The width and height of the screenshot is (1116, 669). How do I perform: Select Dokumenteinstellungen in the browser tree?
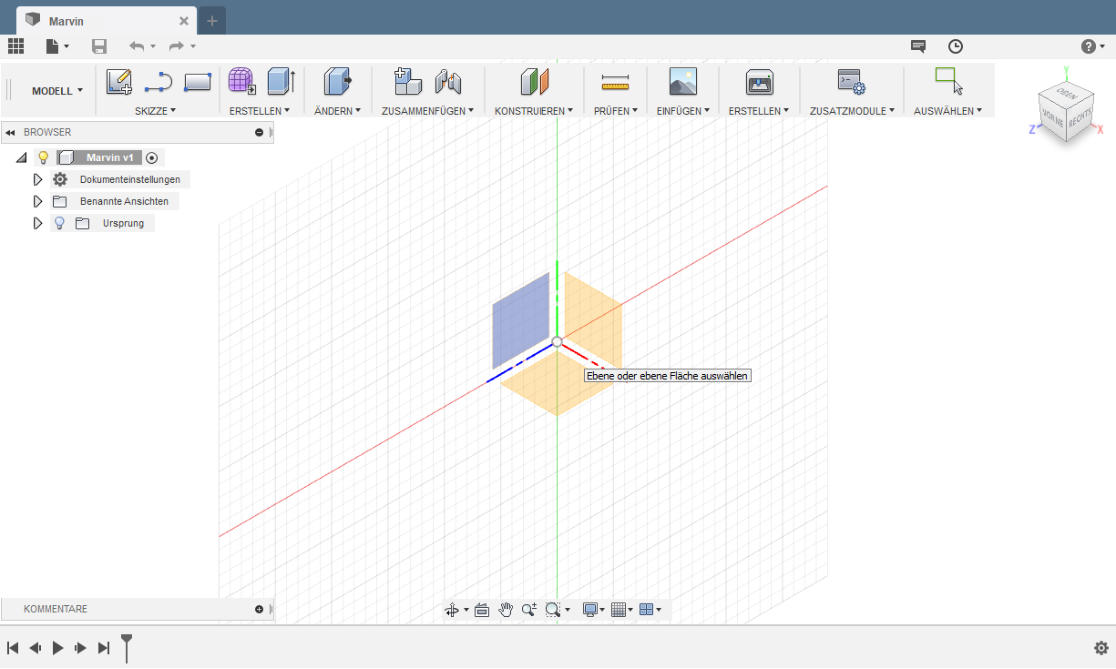click(x=130, y=179)
